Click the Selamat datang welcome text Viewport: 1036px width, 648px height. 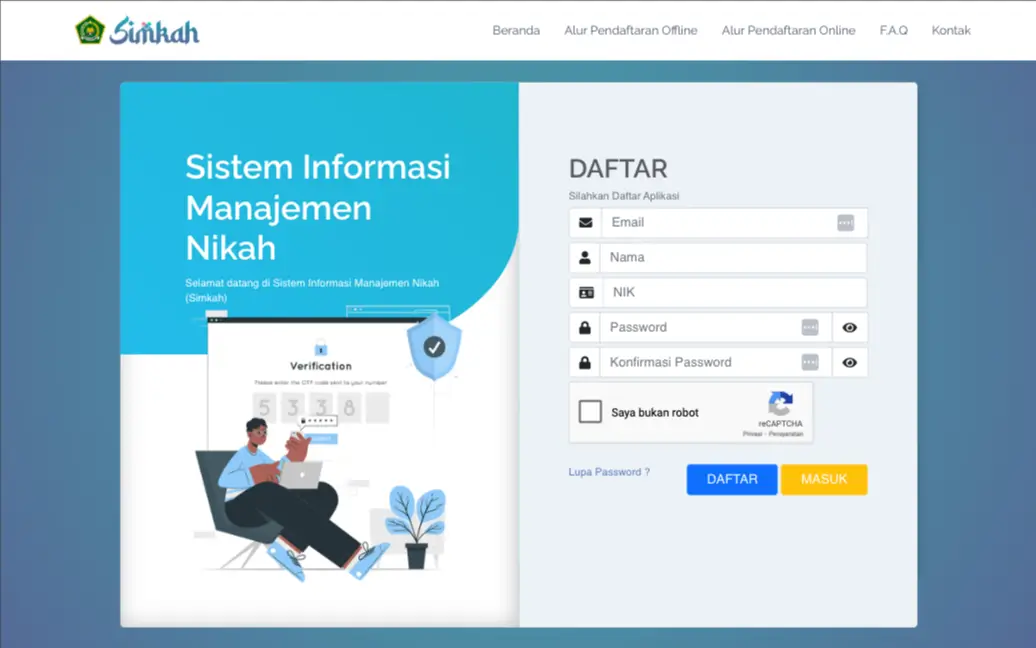312,291
